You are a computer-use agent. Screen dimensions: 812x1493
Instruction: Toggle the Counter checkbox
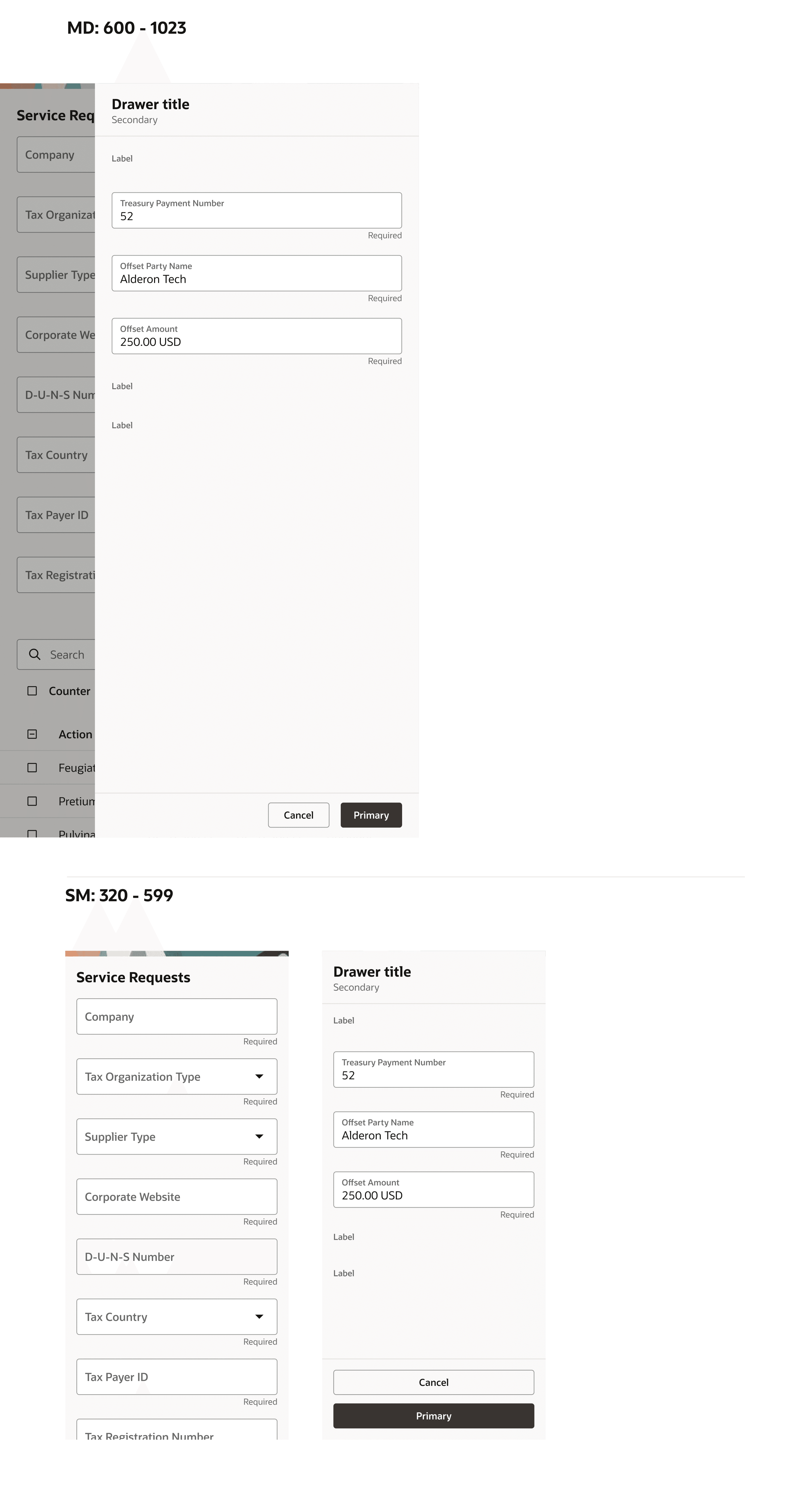[32, 691]
